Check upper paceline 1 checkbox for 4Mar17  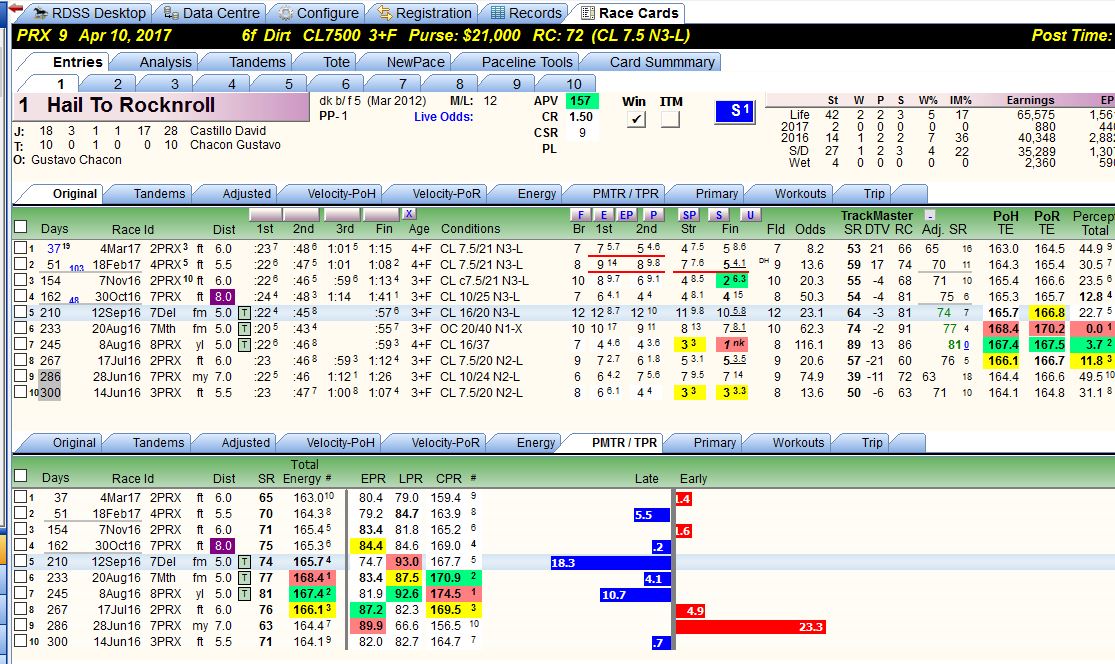[x=21, y=248]
